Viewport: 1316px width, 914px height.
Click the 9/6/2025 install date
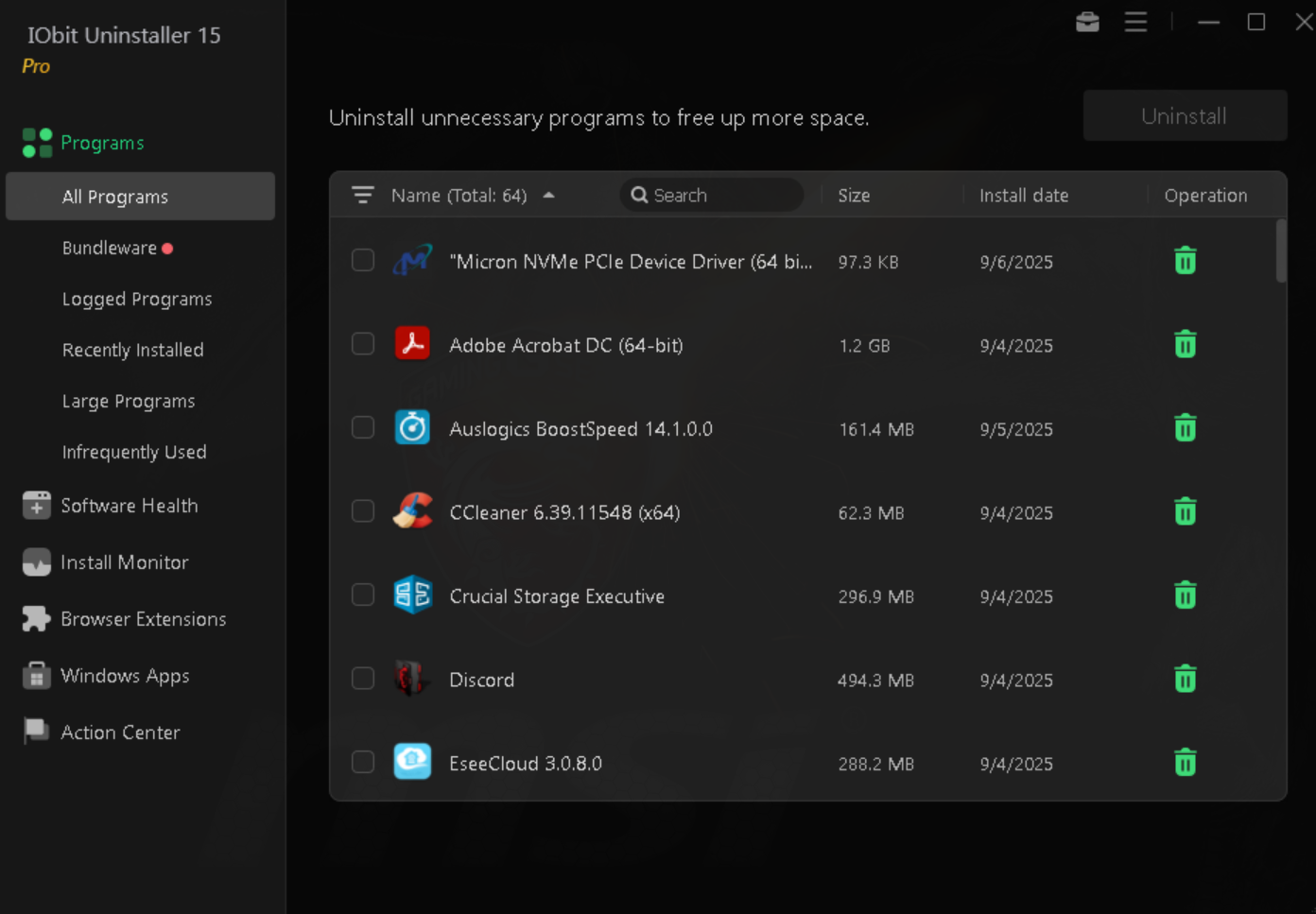click(x=1016, y=262)
